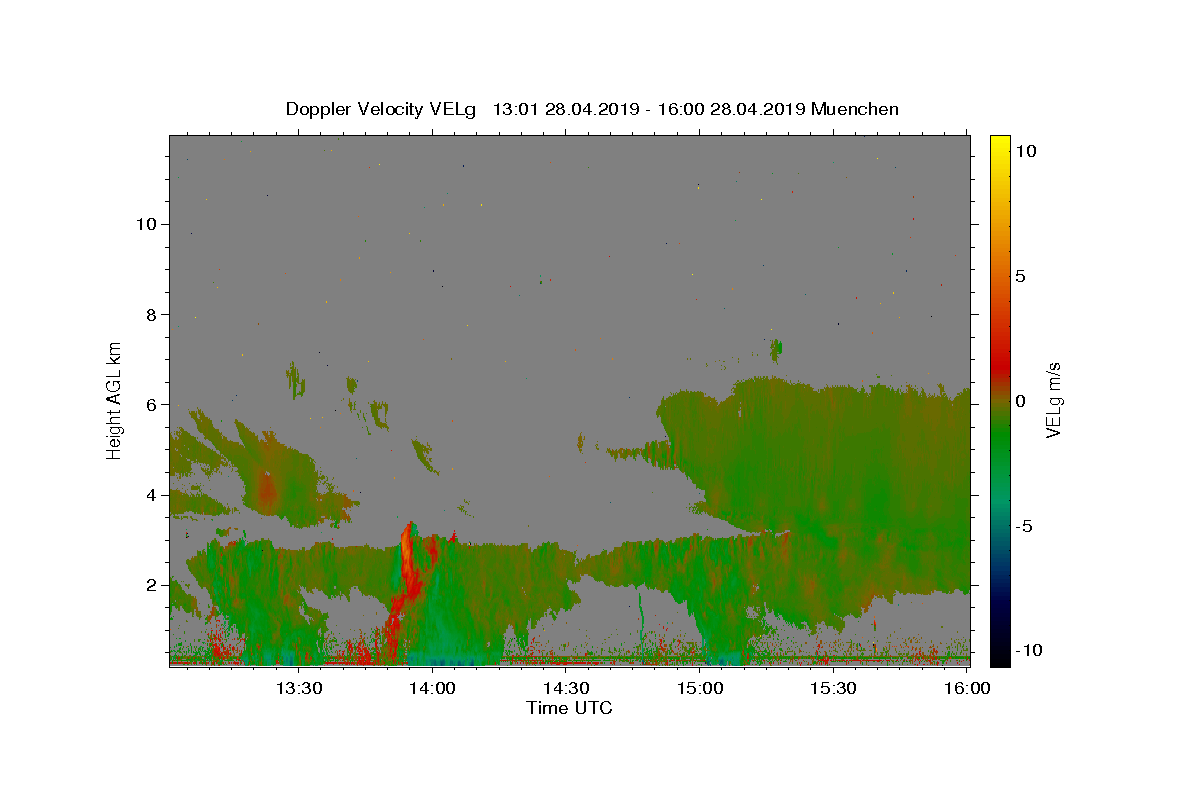Click the orange cloud patch near 13:25
Viewport: 1200px width, 800px height.
[267, 488]
